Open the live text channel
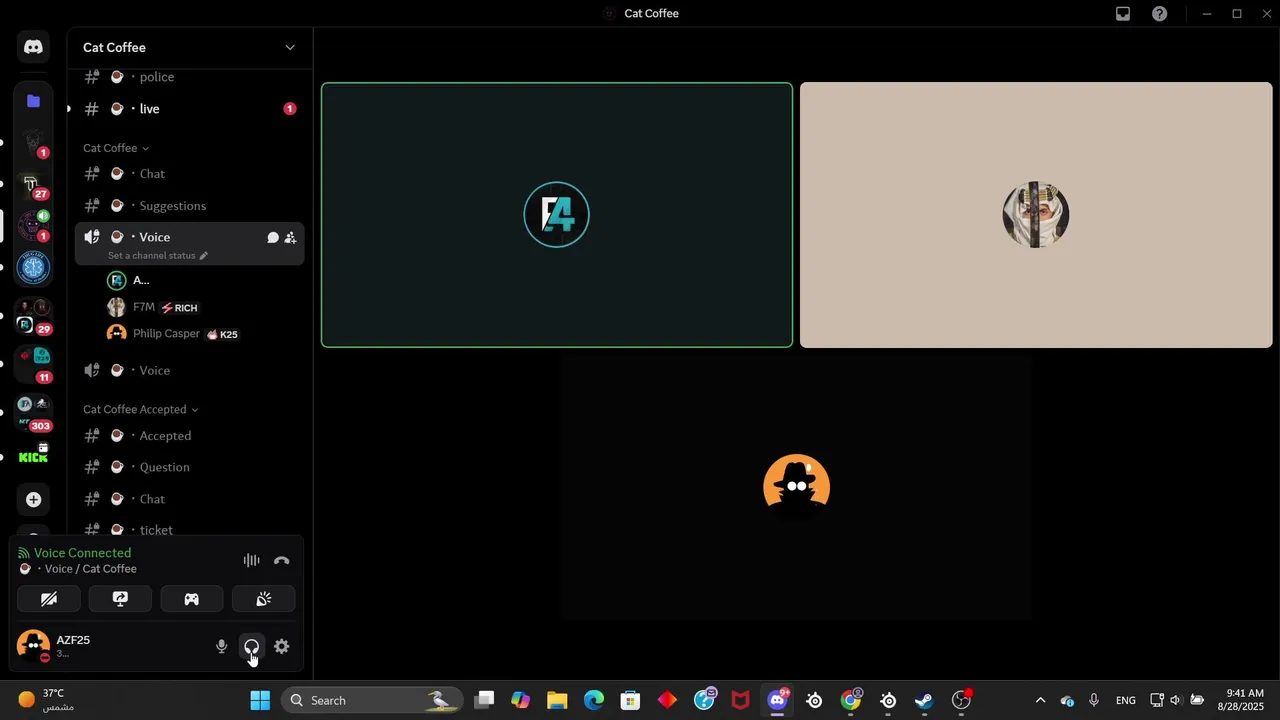Image resolution: width=1280 pixels, height=720 pixels. tap(189, 109)
